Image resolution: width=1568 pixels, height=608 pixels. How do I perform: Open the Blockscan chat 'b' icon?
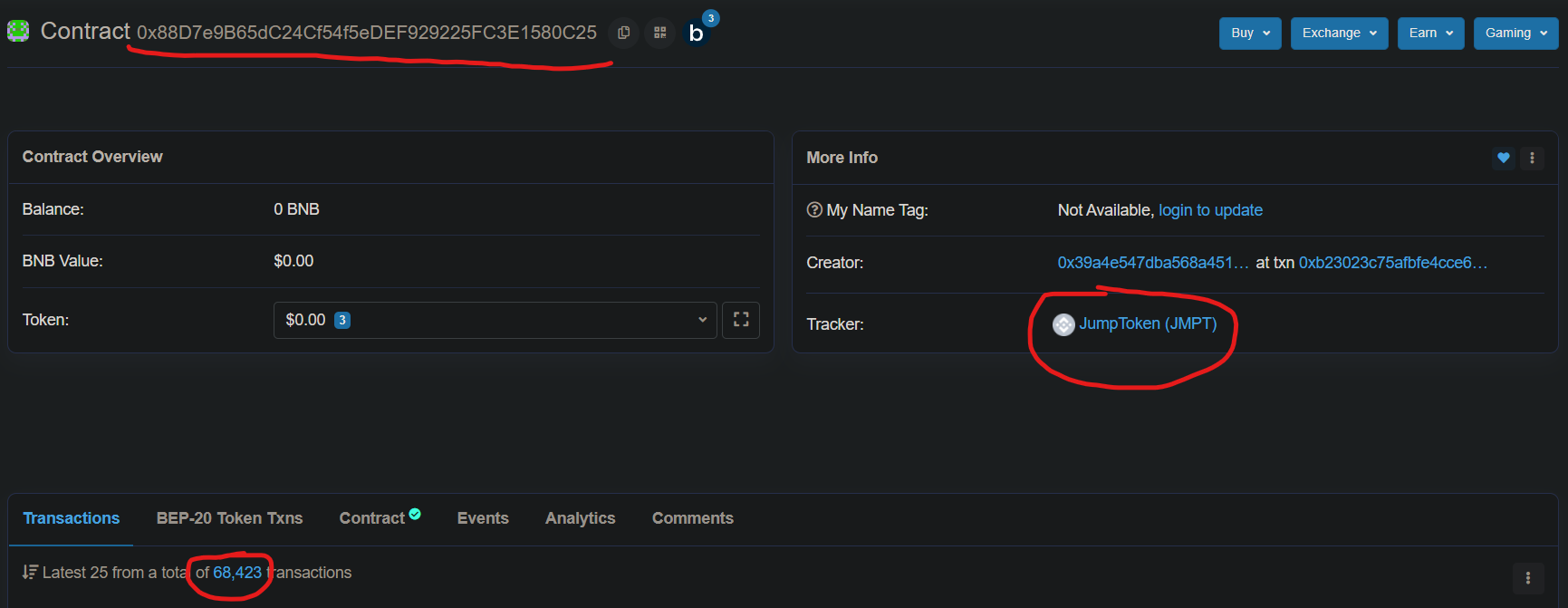pos(697,33)
